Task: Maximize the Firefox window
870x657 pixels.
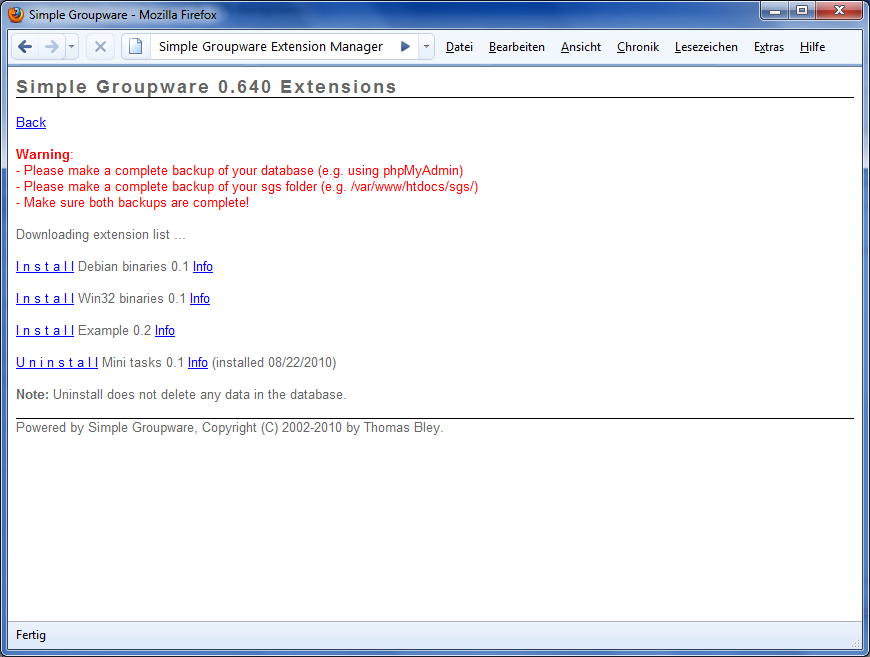Action: [x=802, y=11]
